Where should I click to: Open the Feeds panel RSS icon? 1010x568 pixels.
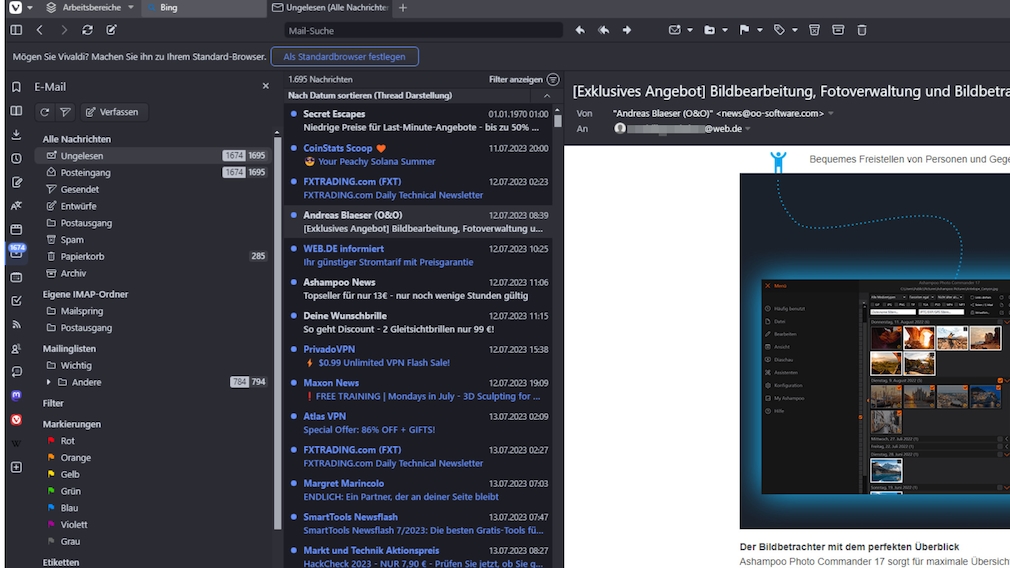pos(16,324)
